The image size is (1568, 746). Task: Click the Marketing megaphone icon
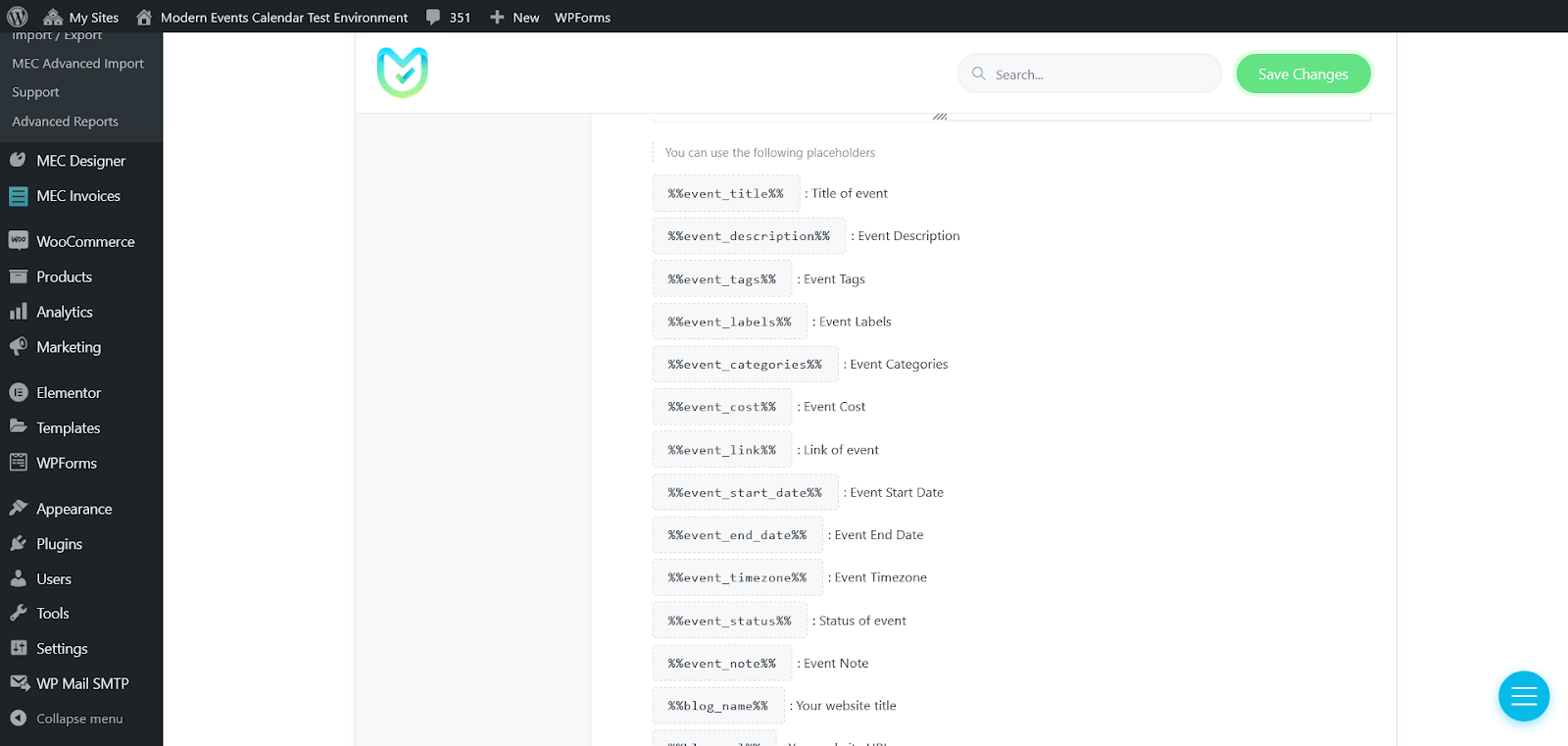click(x=18, y=346)
